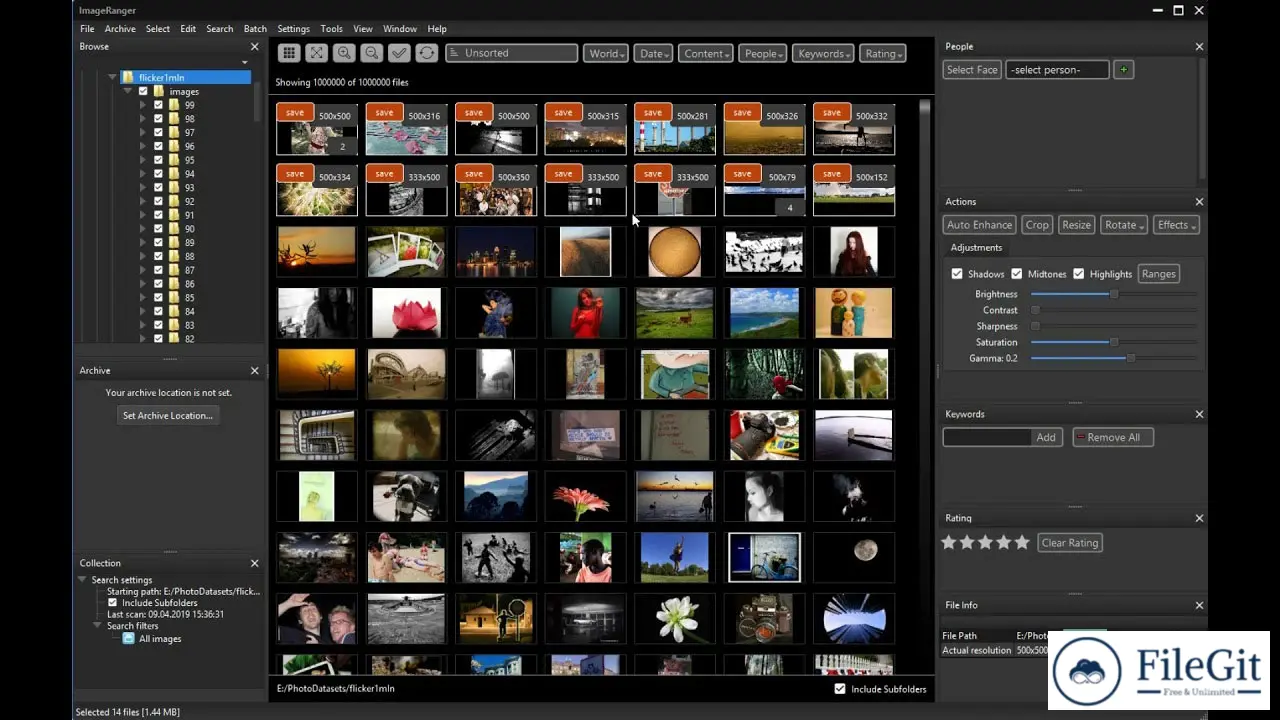Screen dimensions: 1280x720
Task: Open the select person combo box
Action: 1057,70
